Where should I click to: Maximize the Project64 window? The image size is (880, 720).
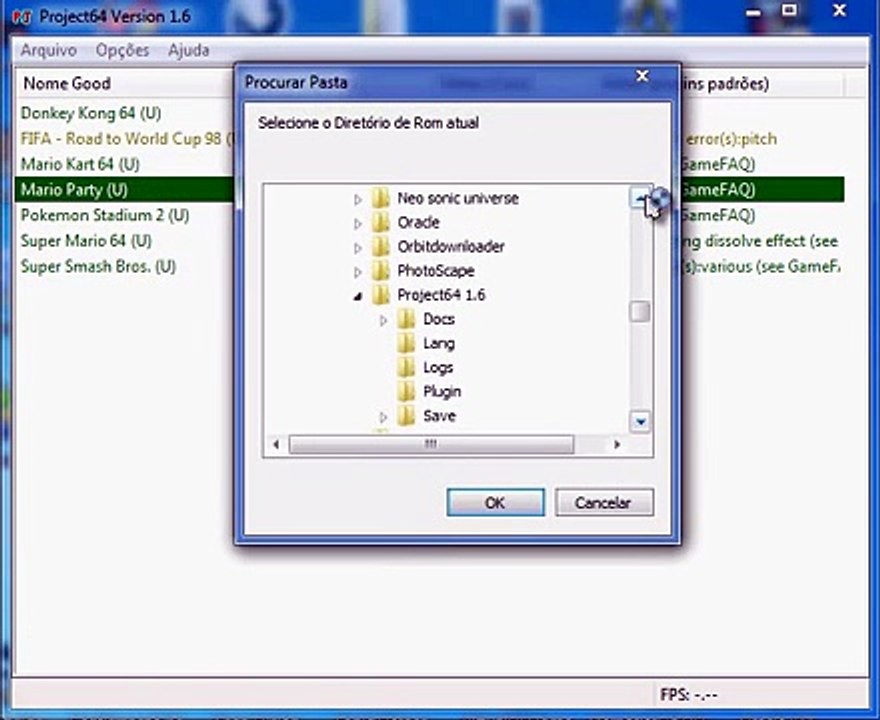point(790,11)
